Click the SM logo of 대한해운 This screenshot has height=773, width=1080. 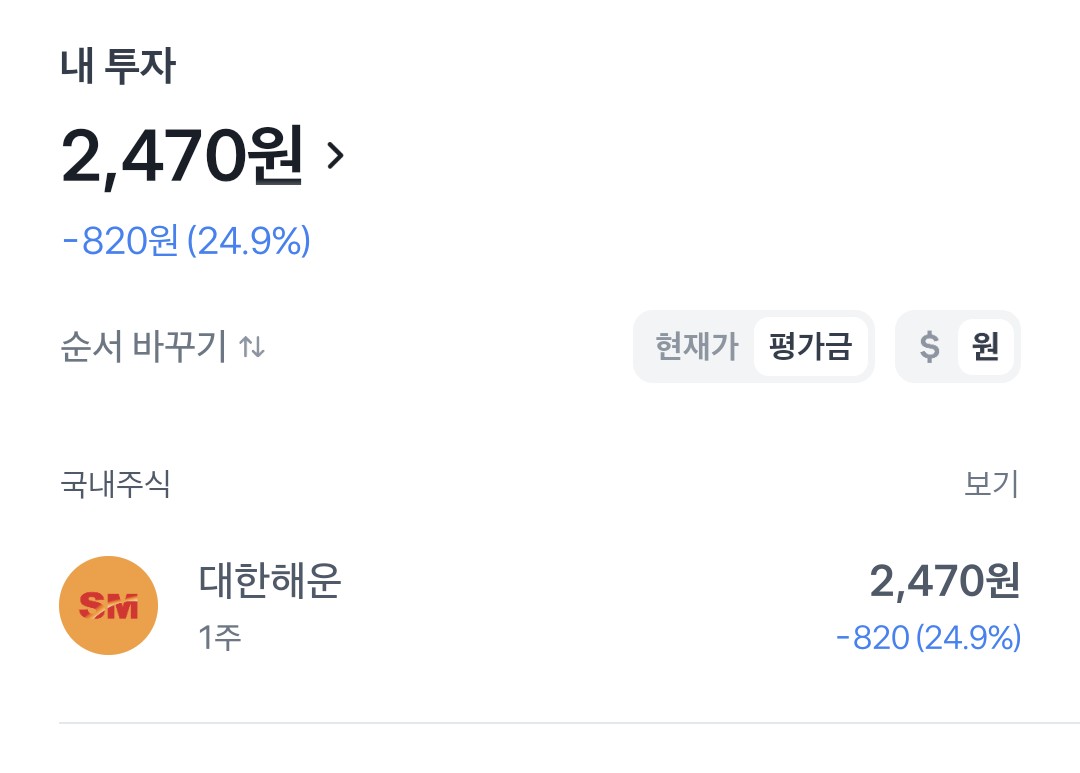pyautogui.click(x=109, y=605)
